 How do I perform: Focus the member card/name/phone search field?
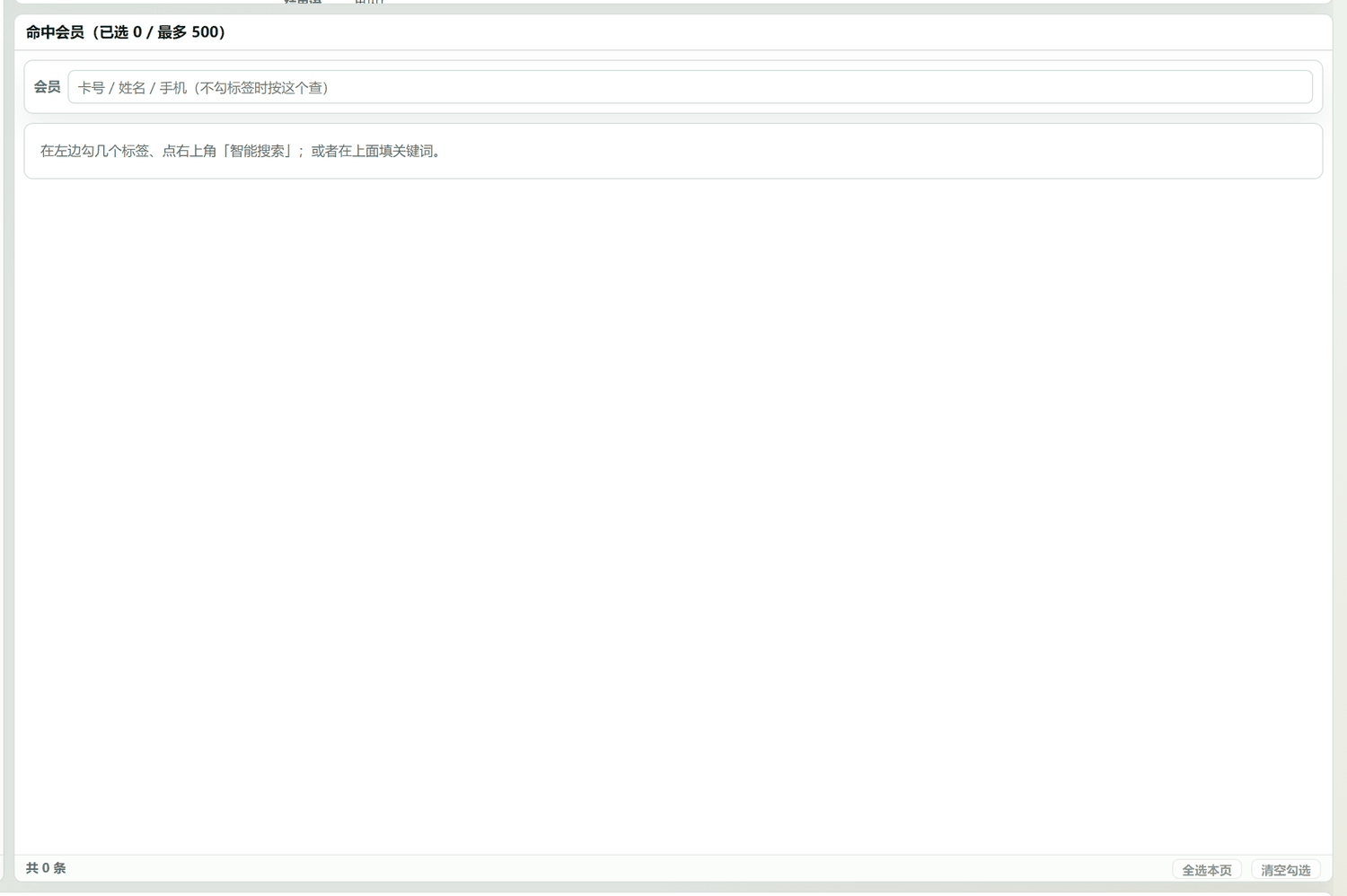point(690,87)
